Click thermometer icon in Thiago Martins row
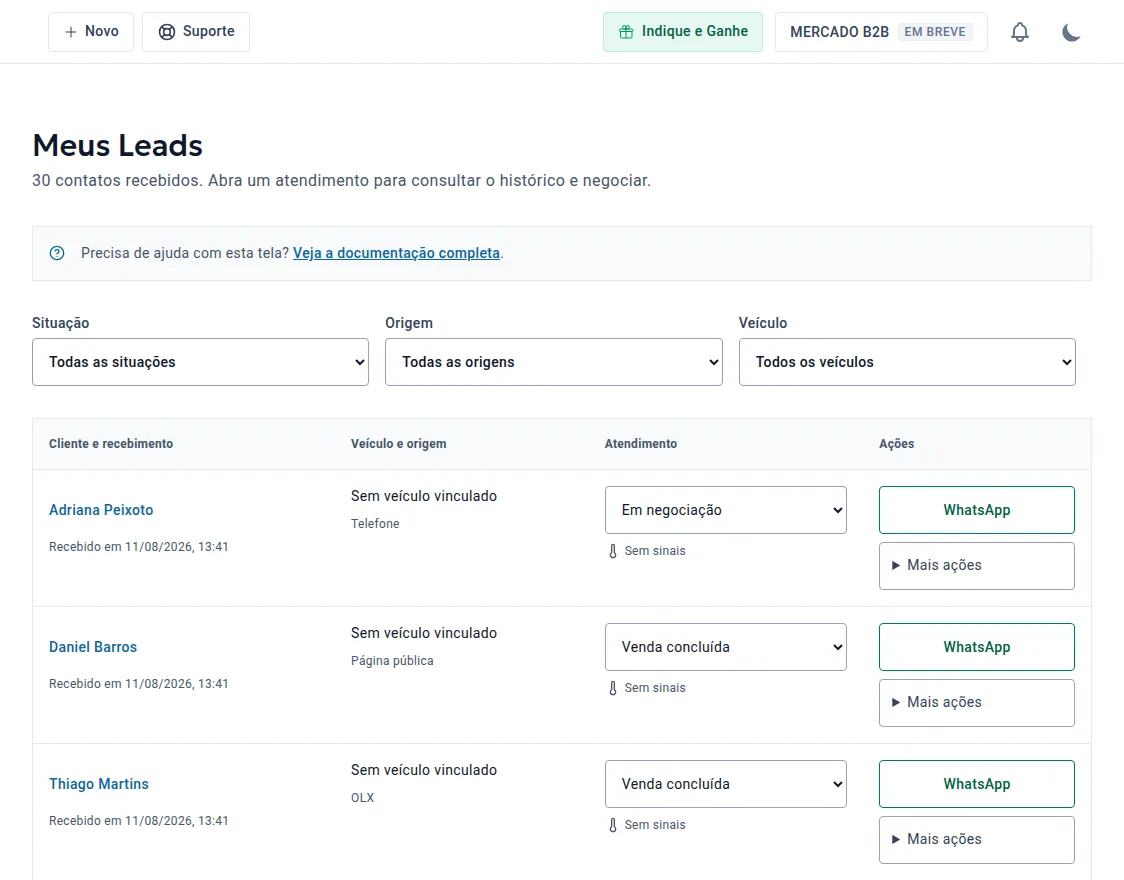 pos(613,825)
